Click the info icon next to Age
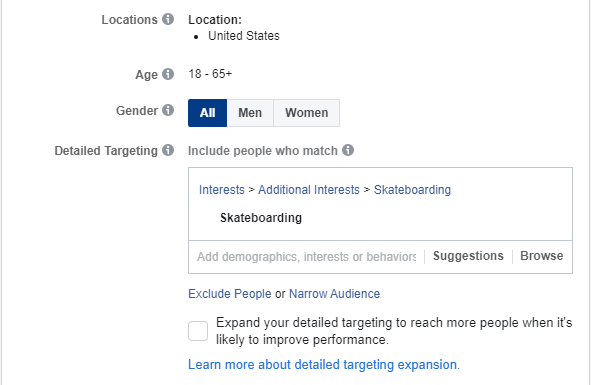 [x=168, y=74]
